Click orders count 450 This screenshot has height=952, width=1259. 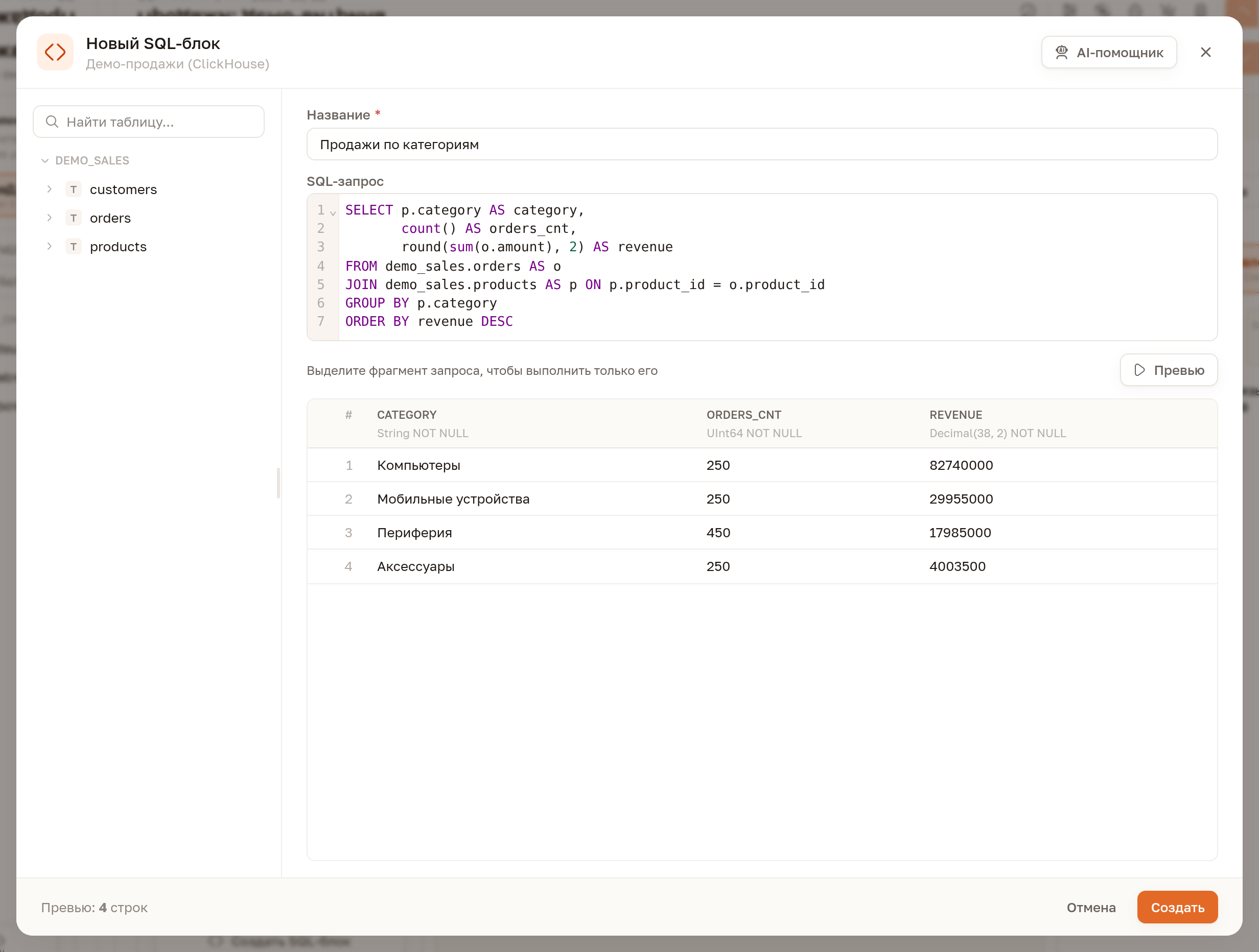click(x=718, y=533)
